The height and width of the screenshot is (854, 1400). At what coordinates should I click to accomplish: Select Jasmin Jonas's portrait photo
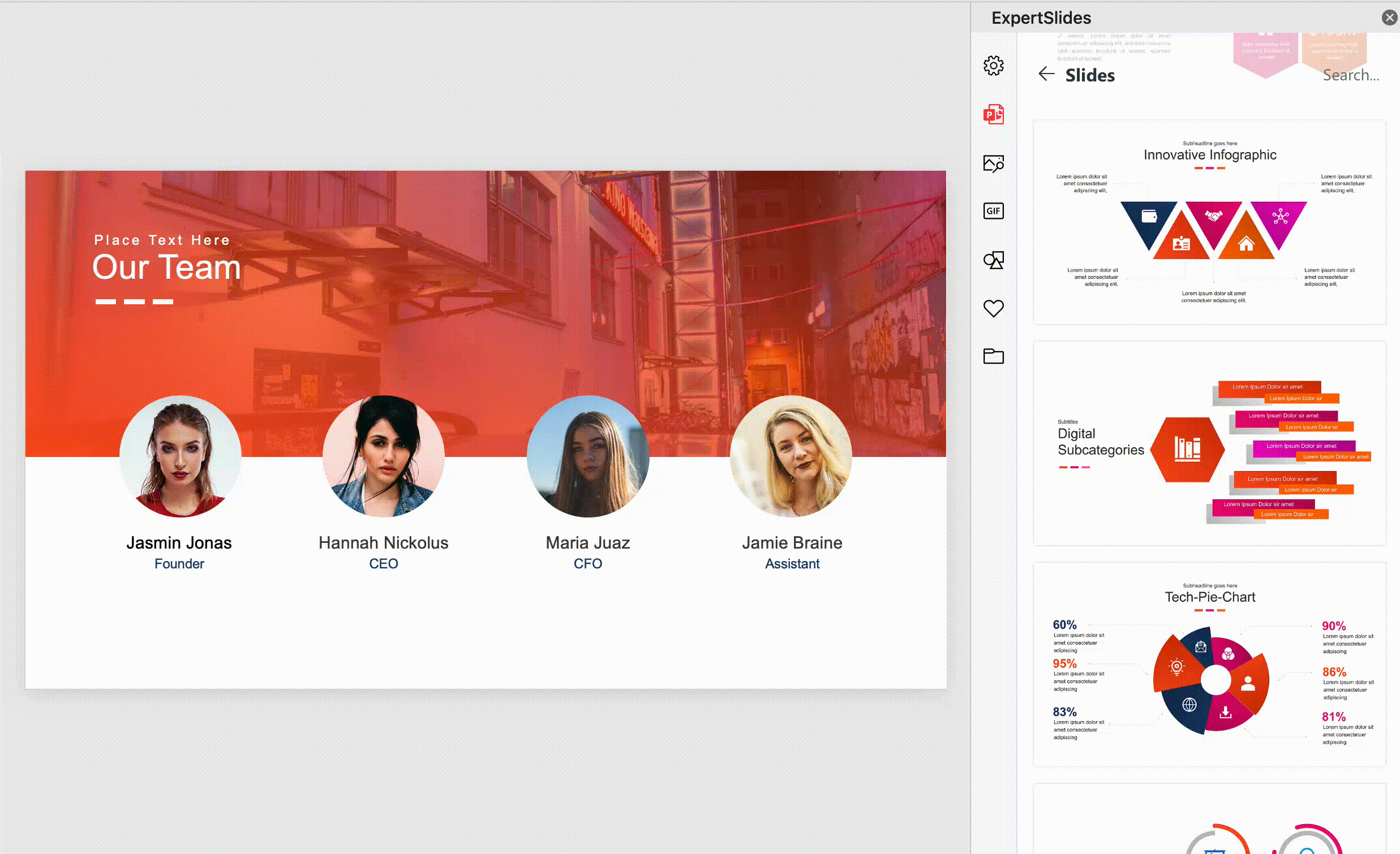pyautogui.click(x=180, y=456)
